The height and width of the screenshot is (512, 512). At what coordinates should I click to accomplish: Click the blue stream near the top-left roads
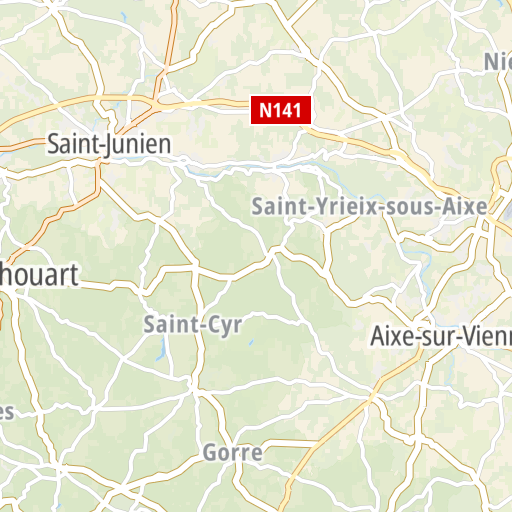point(124,17)
